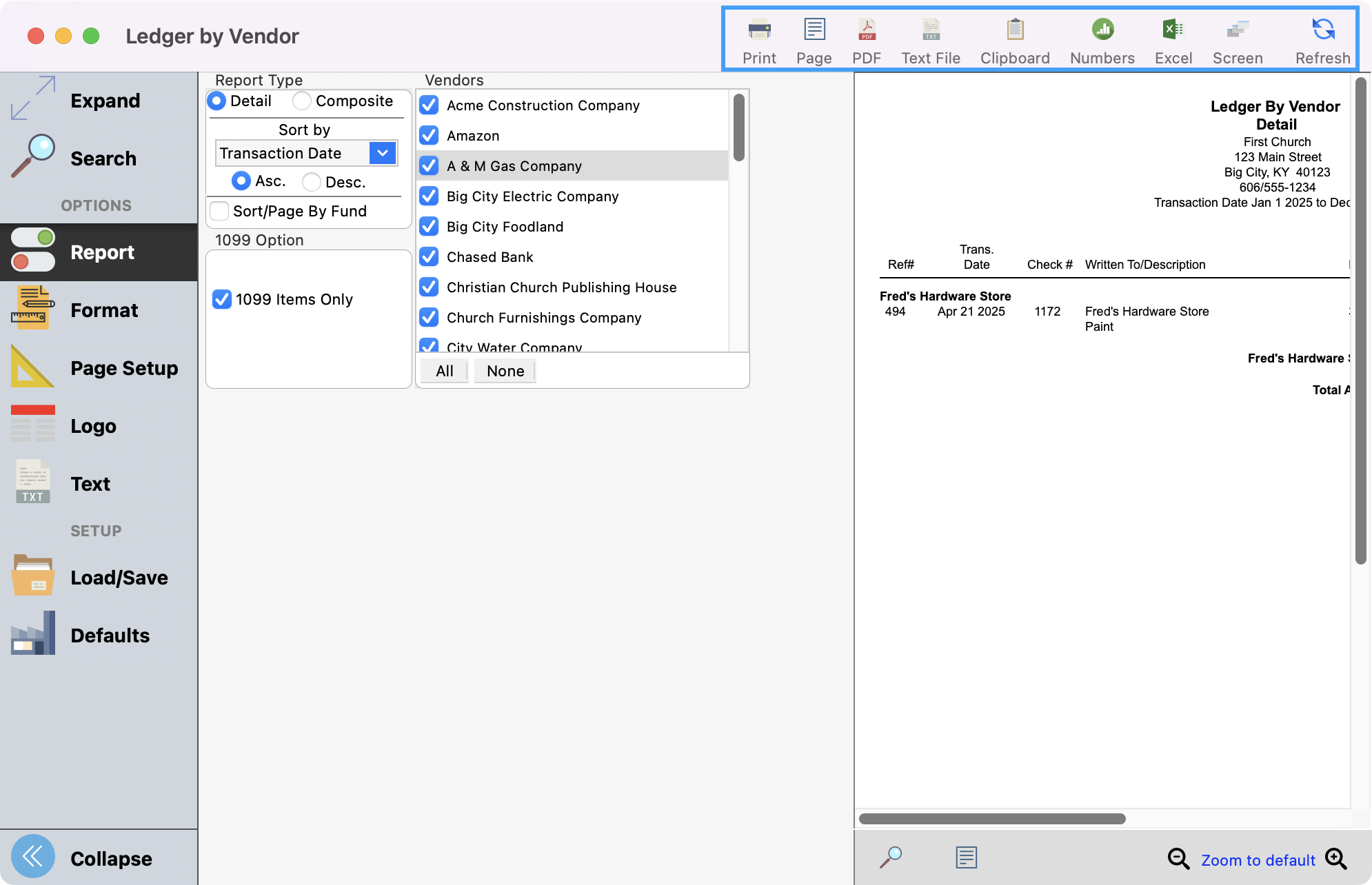Open Page Setup from the sidebar
The width and height of the screenshot is (1372, 885).
click(x=123, y=367)
